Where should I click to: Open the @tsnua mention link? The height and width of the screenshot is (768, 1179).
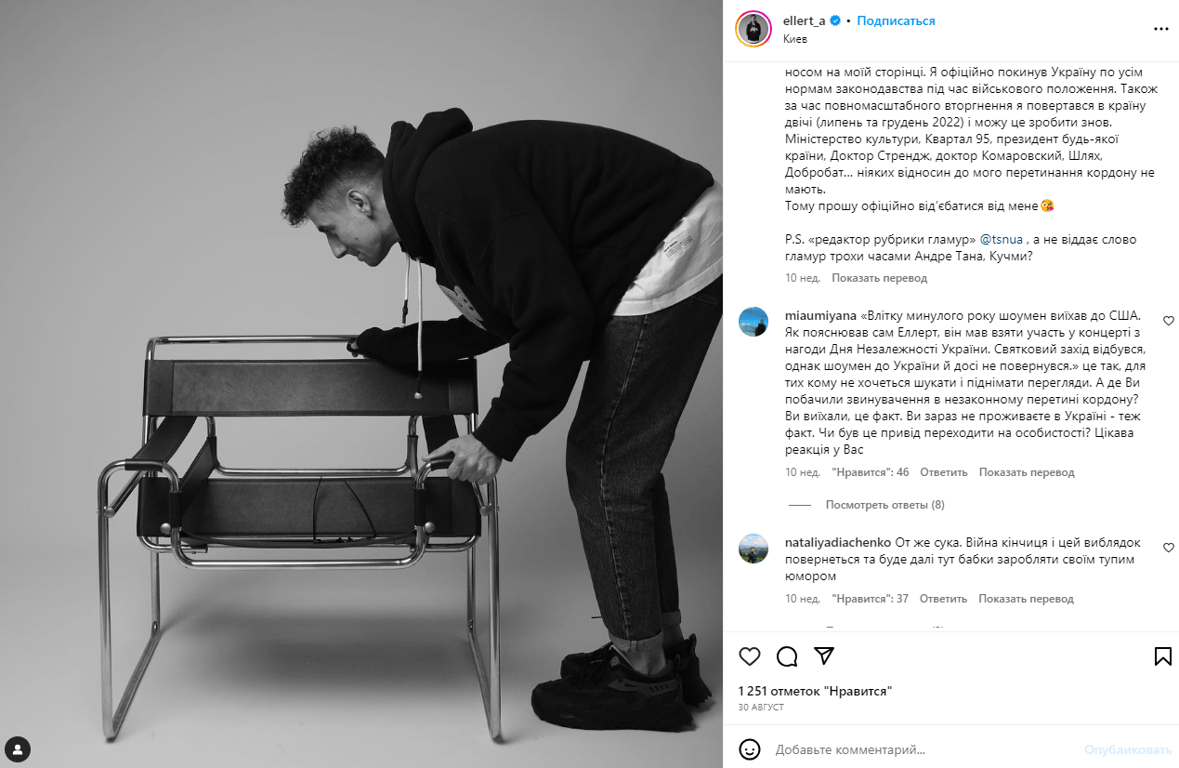pyautogui.click(x=1001, y=239)
